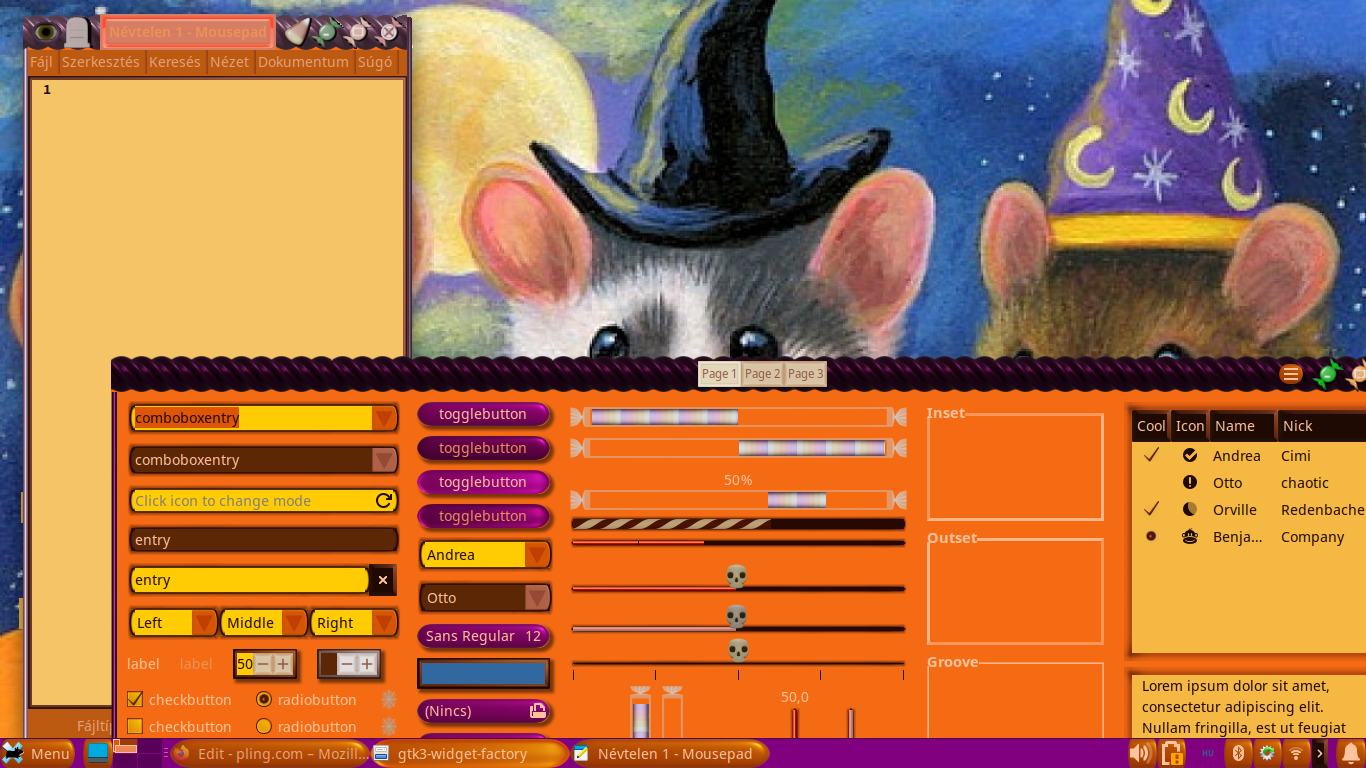1366x768 pixels.
Task: Open the Nézet menu in Mousepad
Action: [229, 62]
